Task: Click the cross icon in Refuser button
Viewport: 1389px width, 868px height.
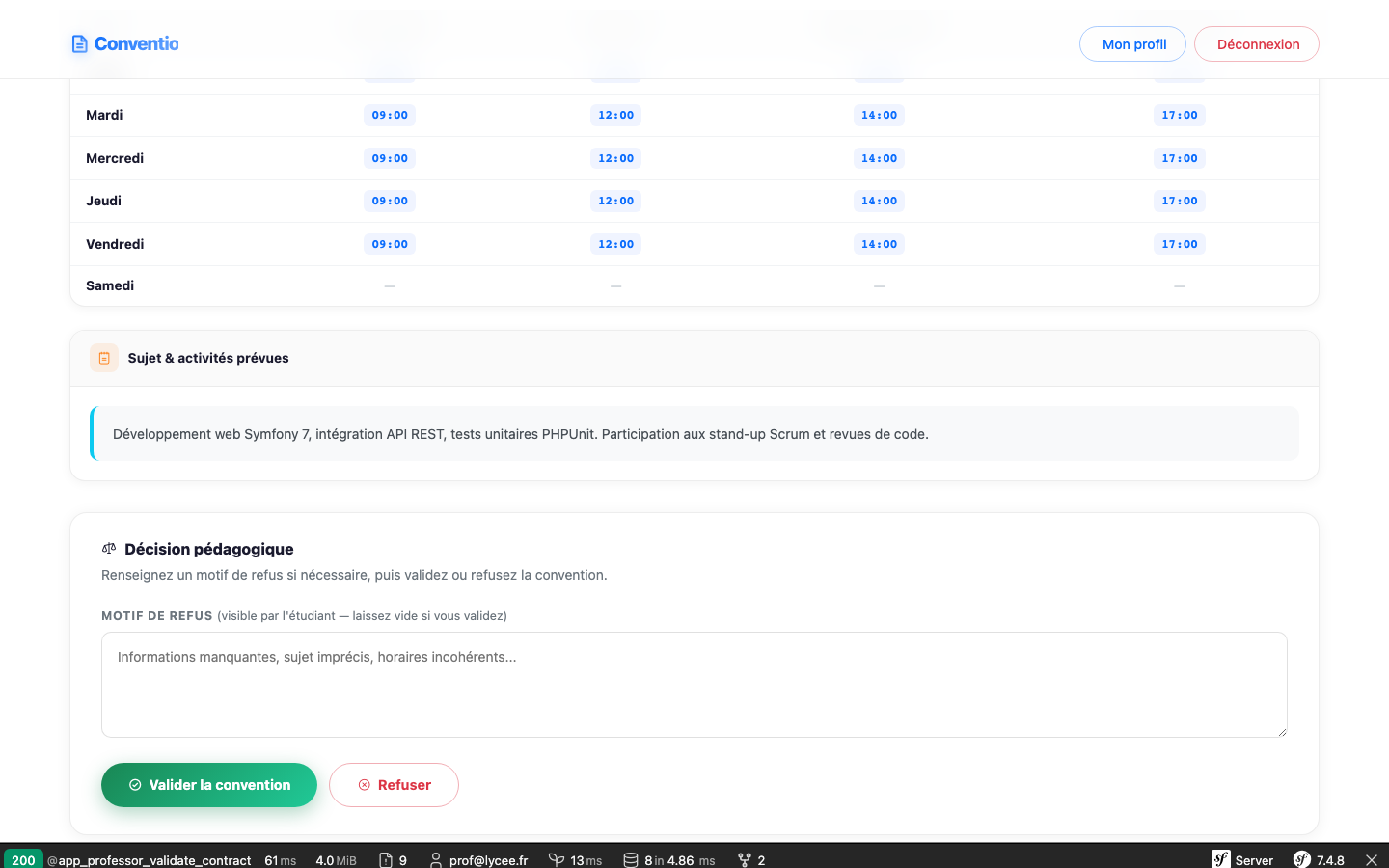Action: click(x=365, y=785)
